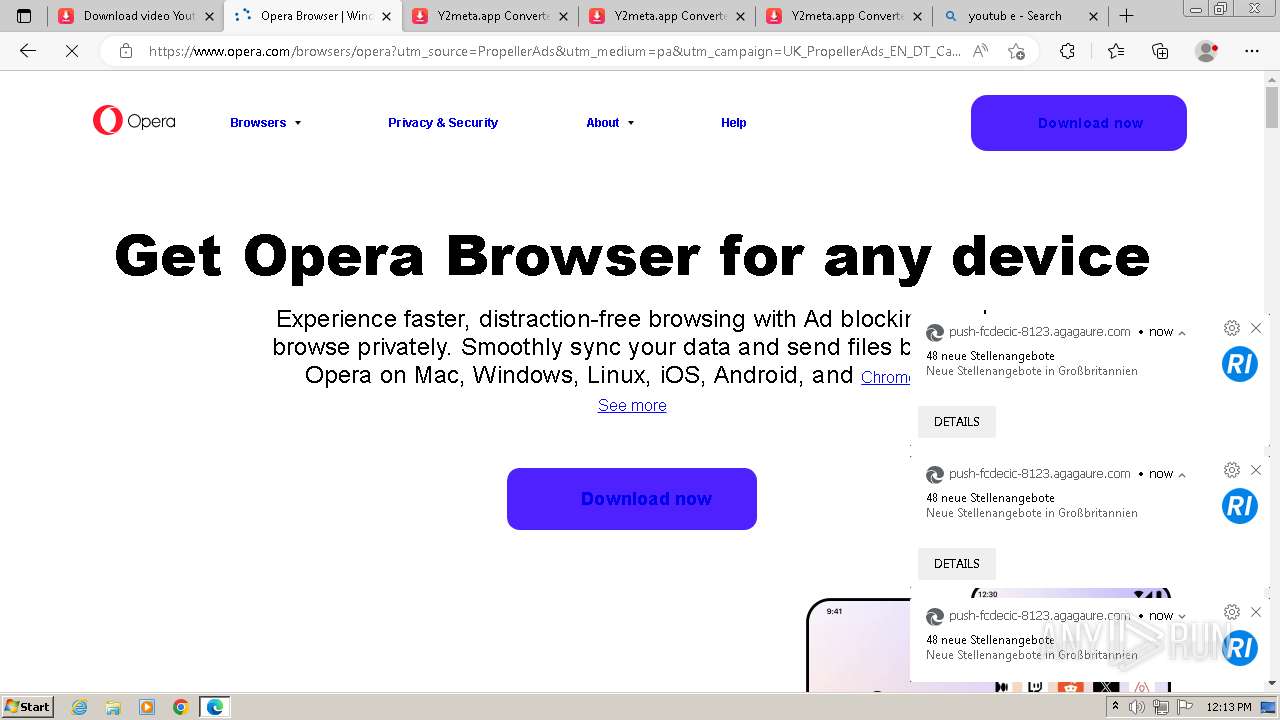Click the Download now button below See more
Viewport: 1280px width, 720px height.
tap(632, 499)
